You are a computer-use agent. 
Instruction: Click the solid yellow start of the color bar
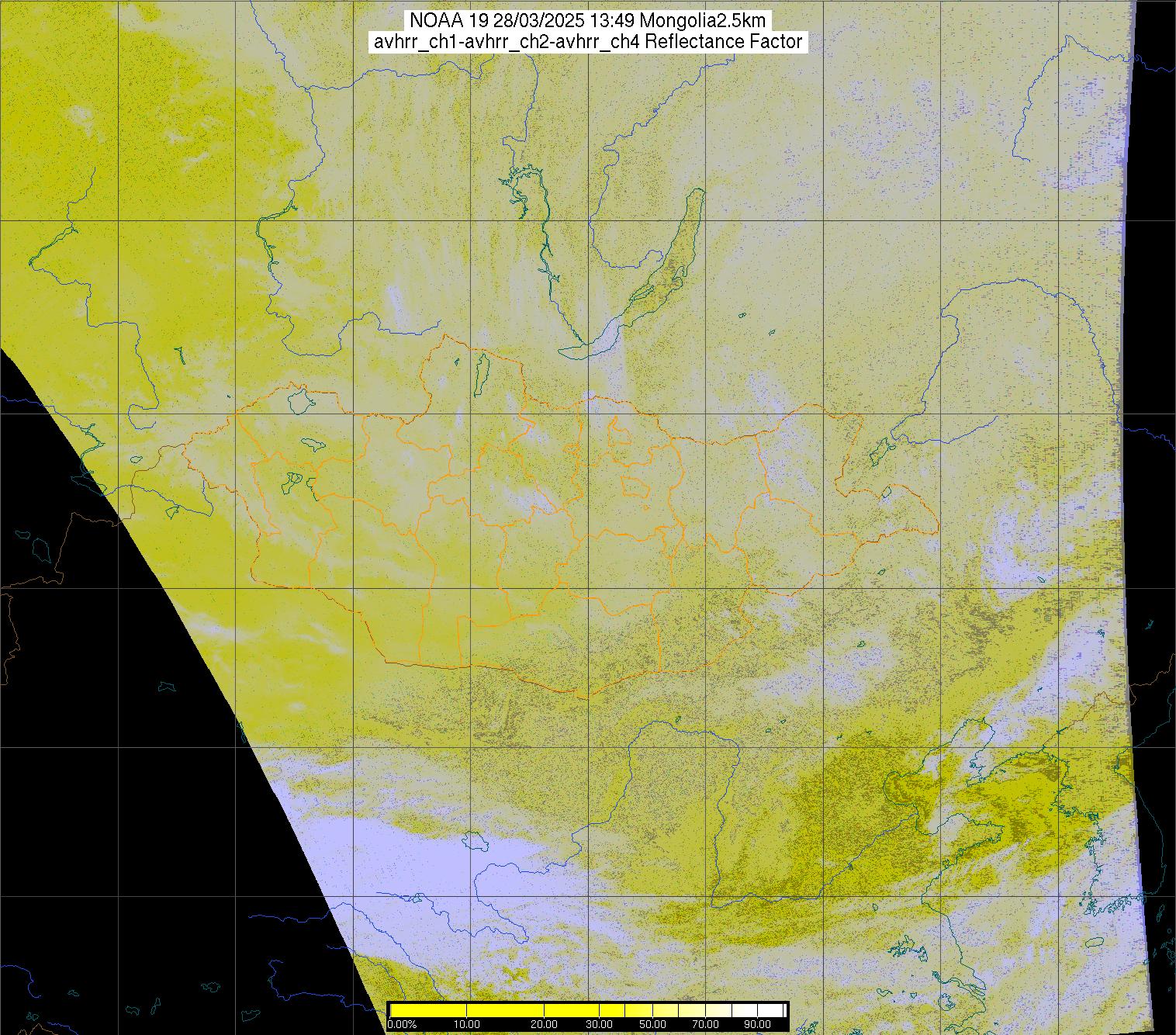428,1010
